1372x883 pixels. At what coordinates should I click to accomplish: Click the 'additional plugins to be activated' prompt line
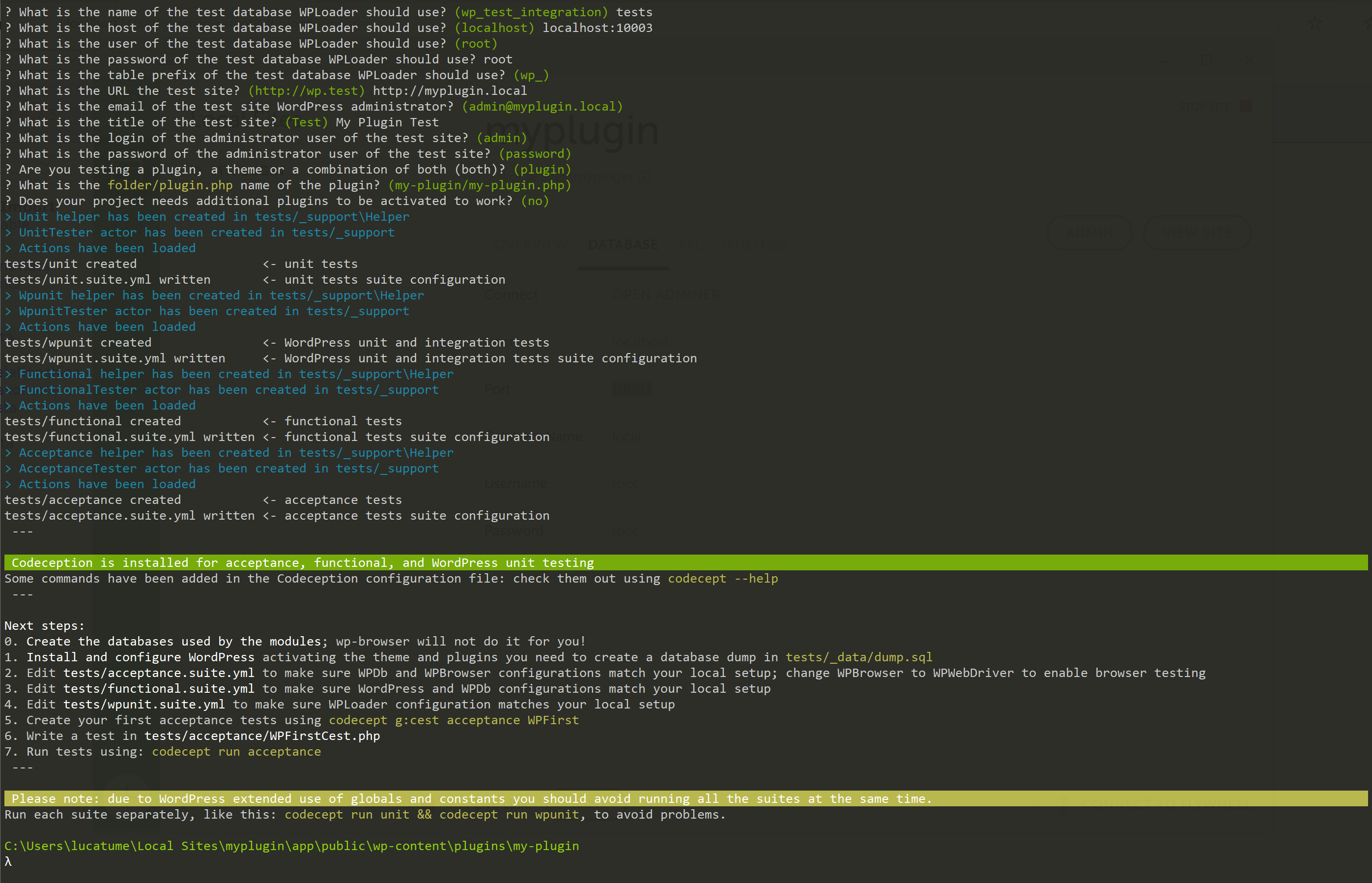pos(277,201)
